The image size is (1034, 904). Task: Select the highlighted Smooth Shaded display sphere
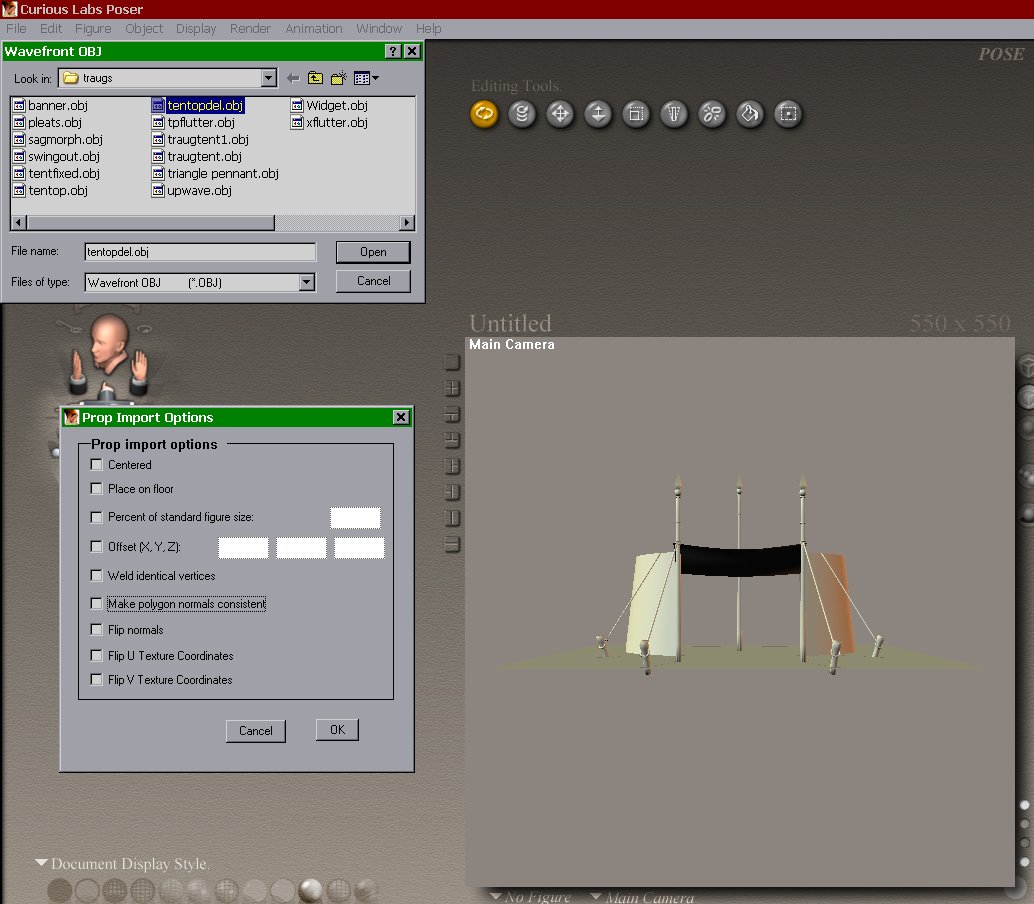(311, 890)
